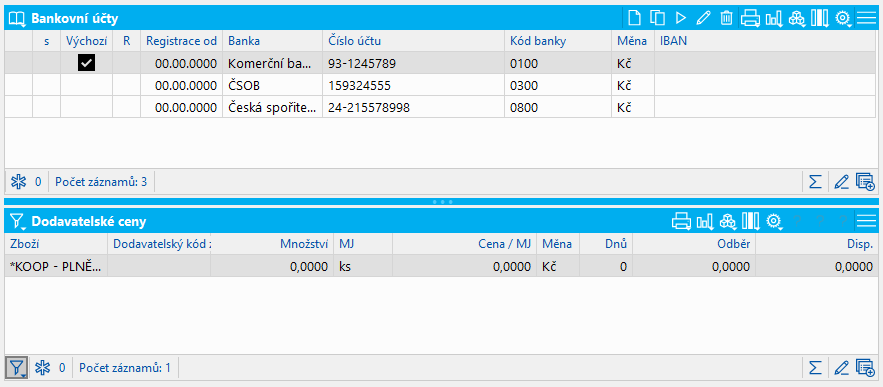The image size is (883, 387).
Task: Select the *KOOP - PLNĚ... goods row
Action: pyautogui.click(x=442, y=266)
